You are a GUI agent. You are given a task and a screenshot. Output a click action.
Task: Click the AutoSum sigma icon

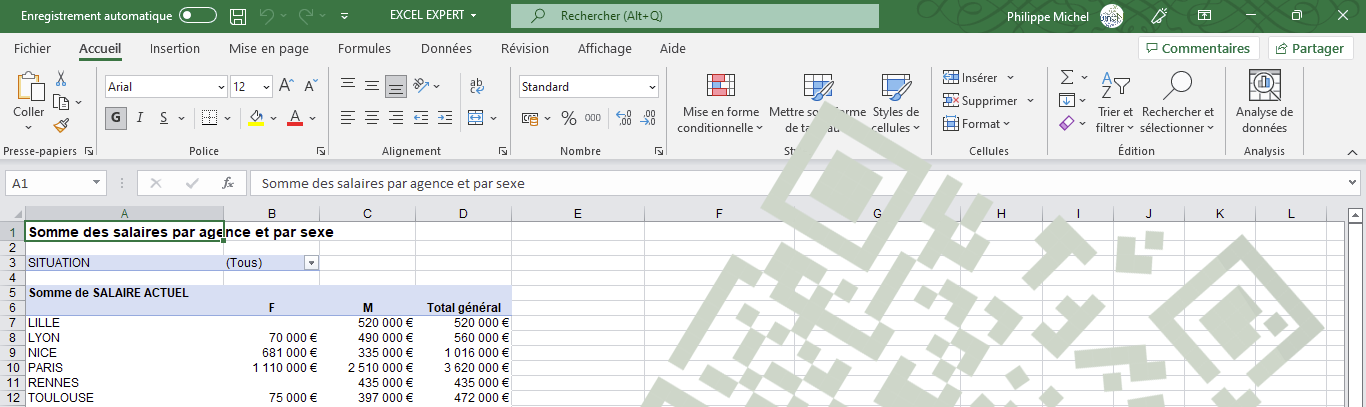point(1067,77)
